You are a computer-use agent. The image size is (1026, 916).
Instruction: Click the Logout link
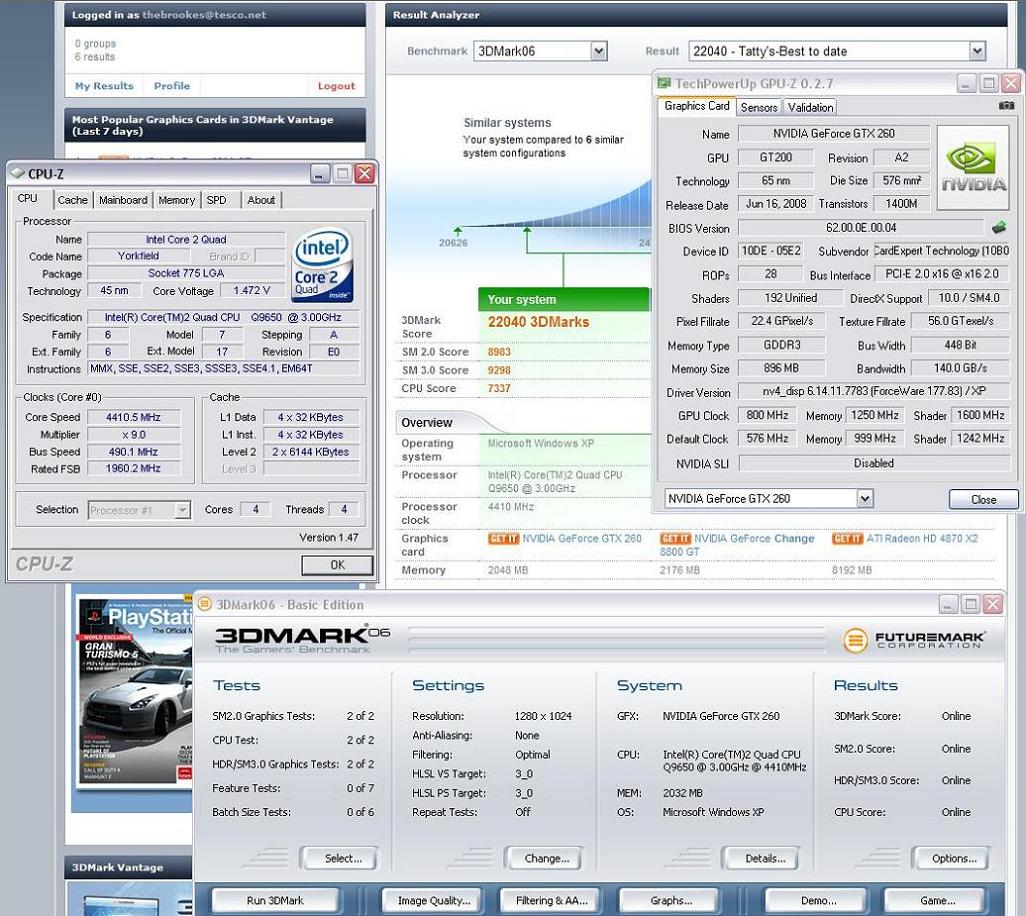[x=336, y=86]
